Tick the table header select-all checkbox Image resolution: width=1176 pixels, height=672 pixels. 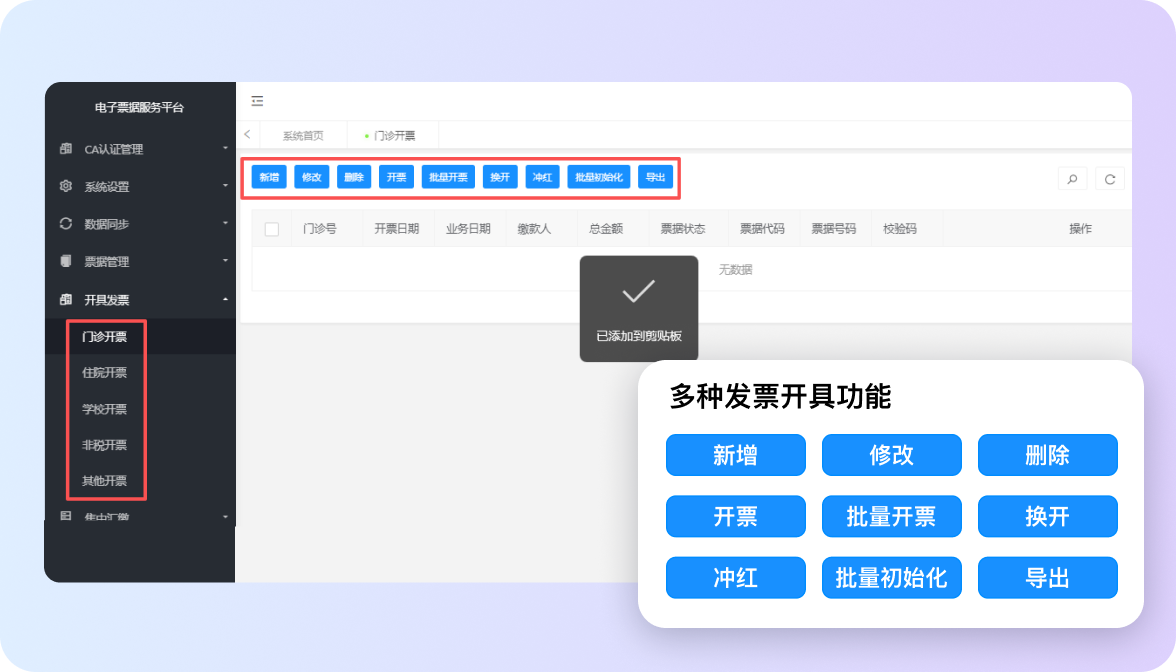(x=272, y=229)
